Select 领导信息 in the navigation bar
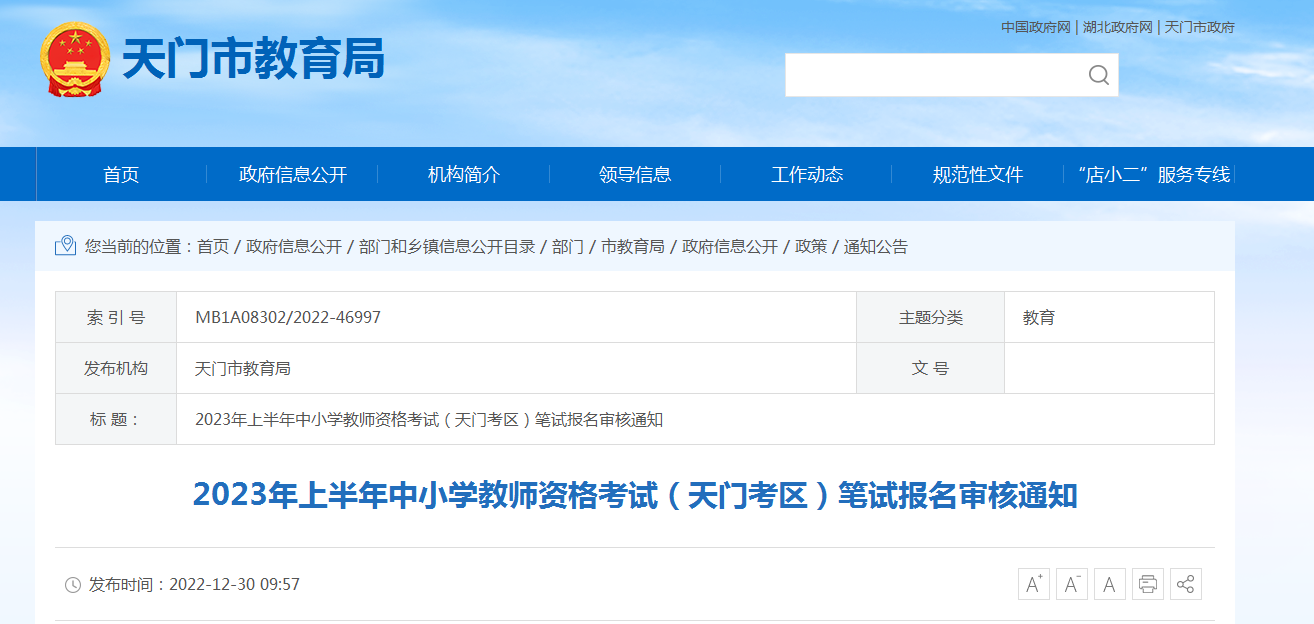The height and width of the screenshot is (624, 1314). (x=635, y=175)
